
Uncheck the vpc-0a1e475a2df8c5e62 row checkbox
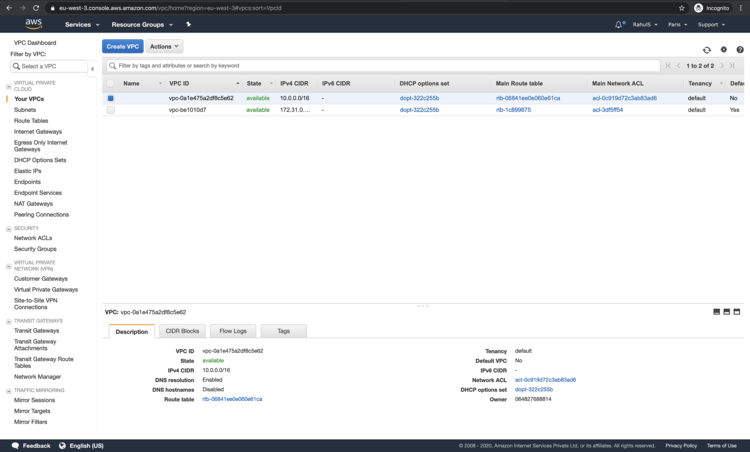tap(110, 98)
